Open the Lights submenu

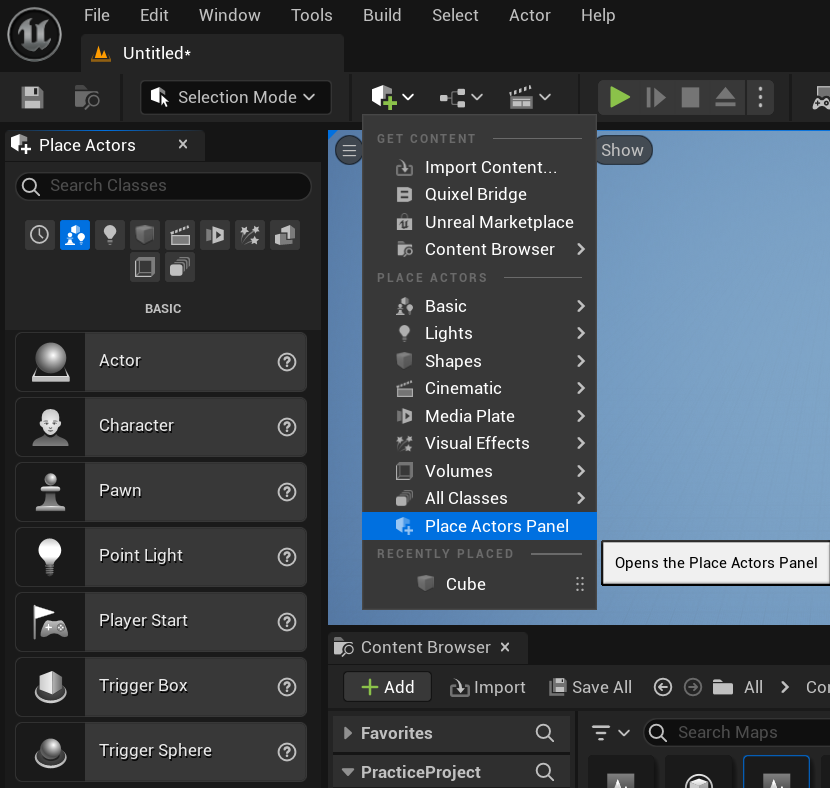coord(479,333)
